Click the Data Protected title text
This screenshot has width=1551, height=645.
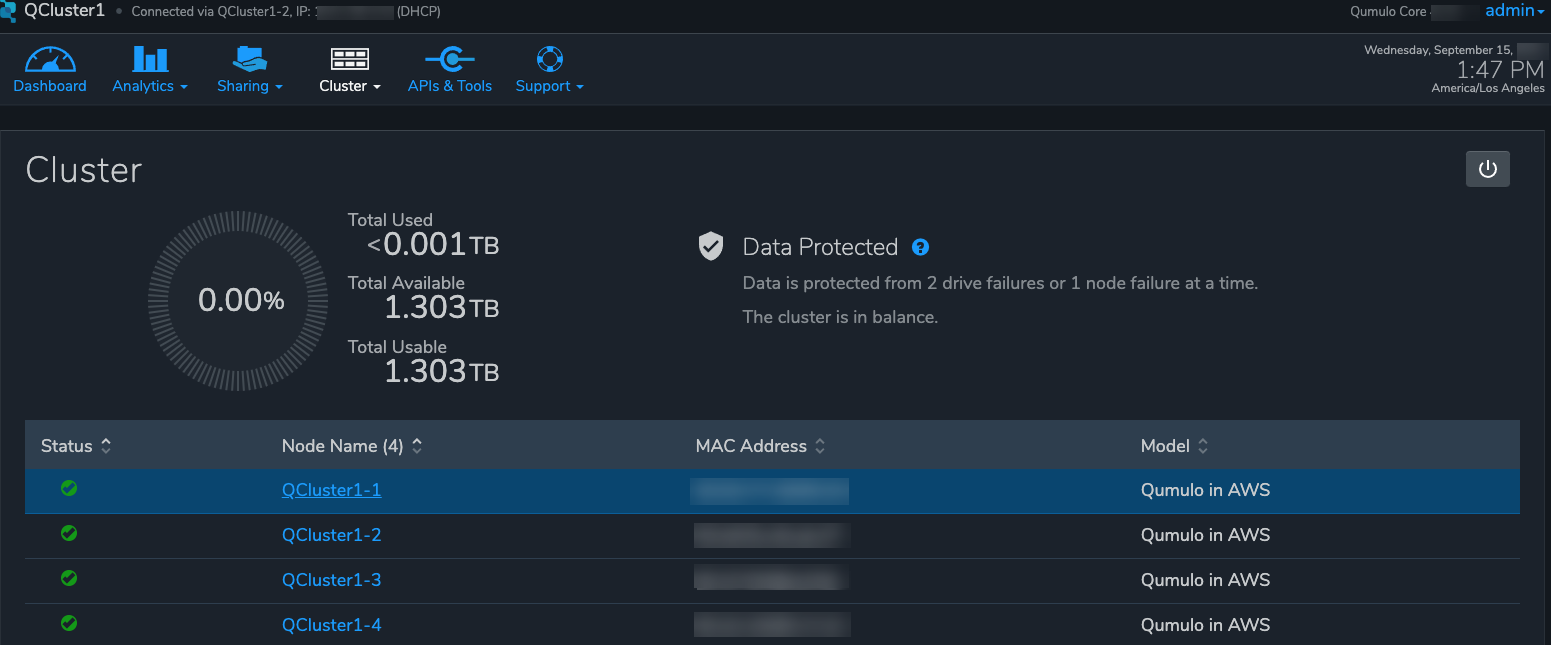coord(820,247)
